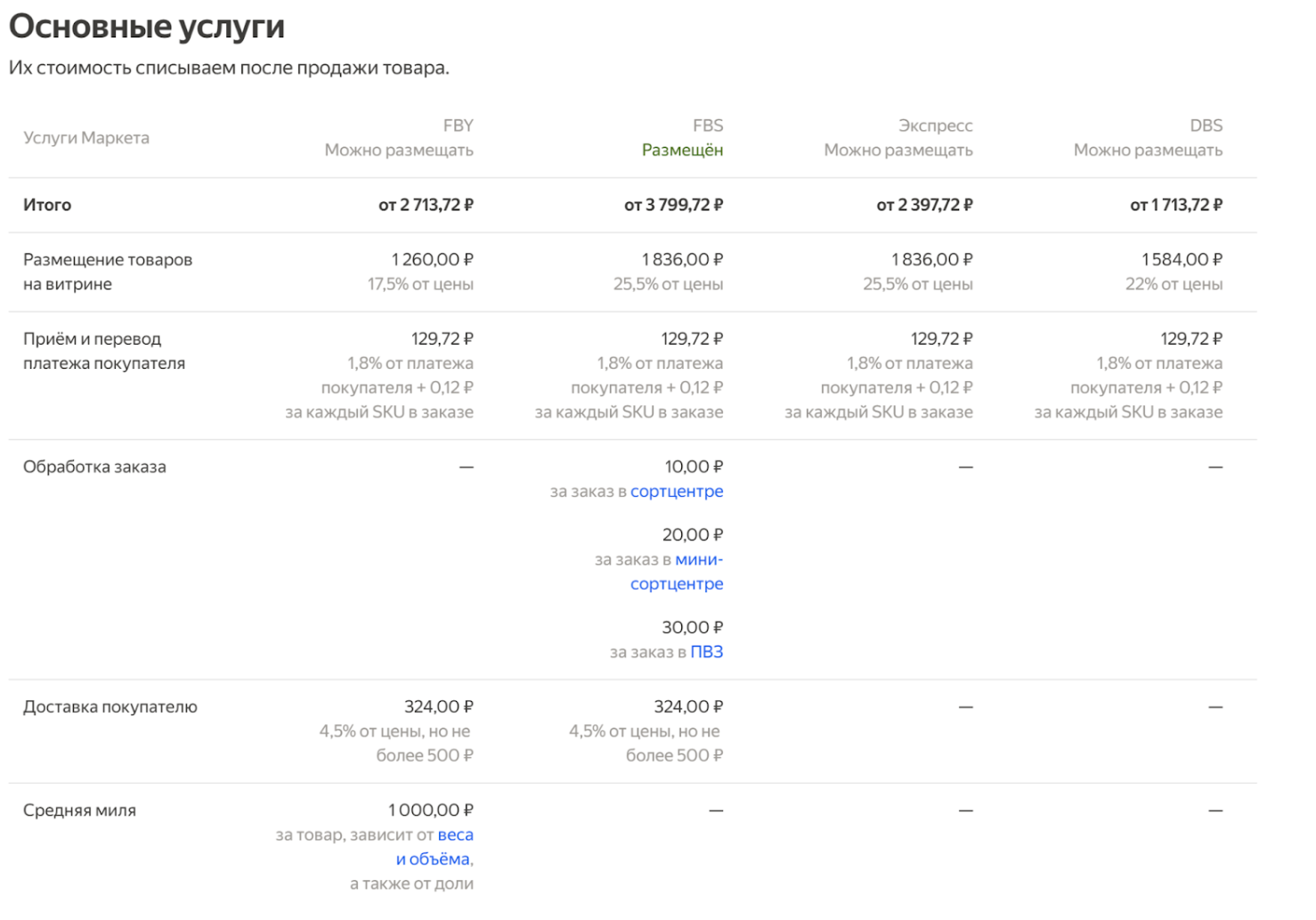
Task: Click the FBY total от 2 713,72 ₽
Action: click(x=426, y=205)
